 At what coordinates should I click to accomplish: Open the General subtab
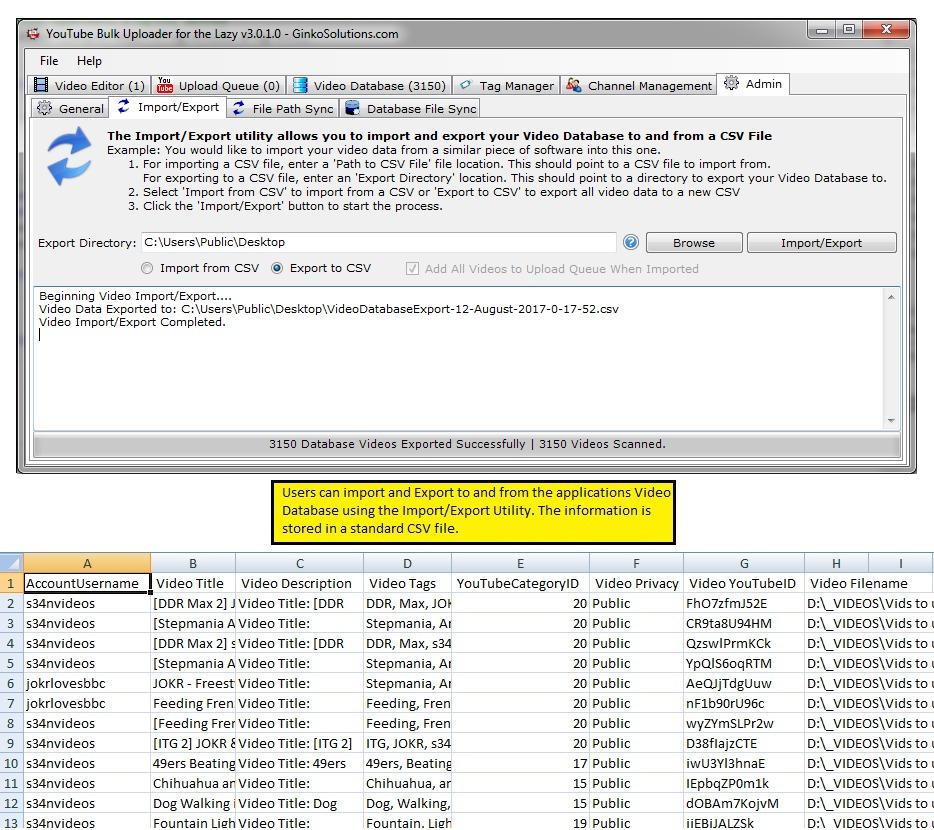coord(70,108)
